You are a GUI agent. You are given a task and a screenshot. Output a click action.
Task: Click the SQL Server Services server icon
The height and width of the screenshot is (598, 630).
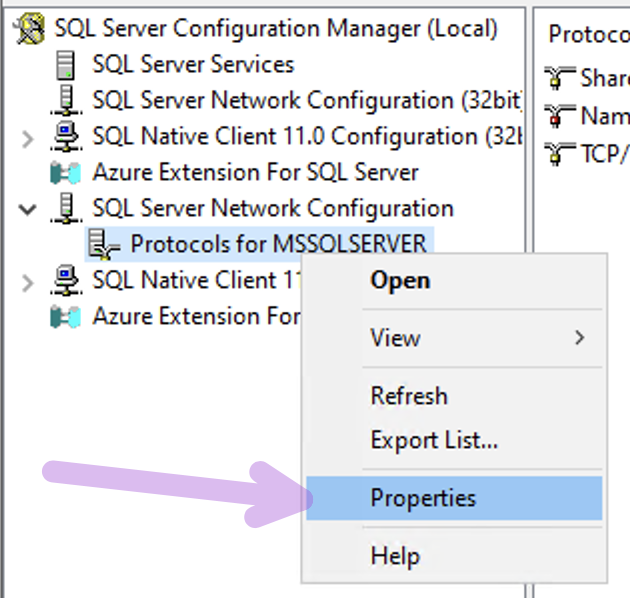pos(65,65)
